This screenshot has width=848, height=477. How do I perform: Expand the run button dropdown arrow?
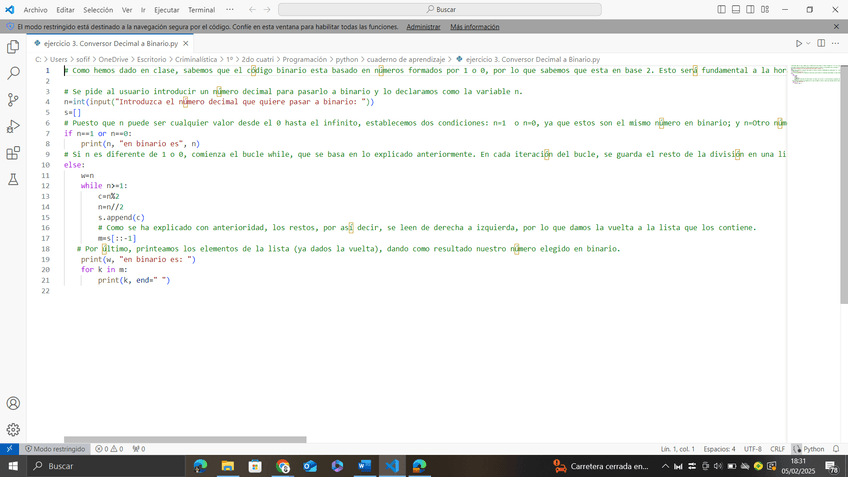click(810, 43)
